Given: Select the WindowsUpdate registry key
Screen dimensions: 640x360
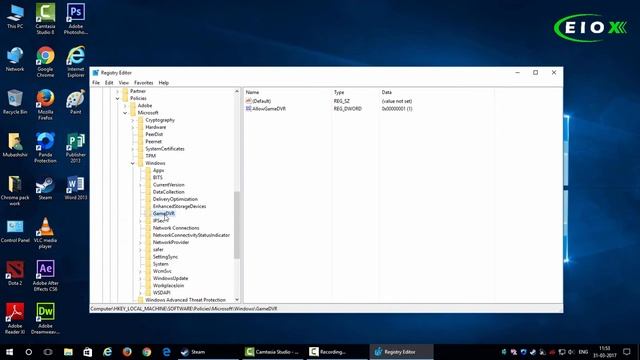Looking at the screenshot, I should [171, 278].
